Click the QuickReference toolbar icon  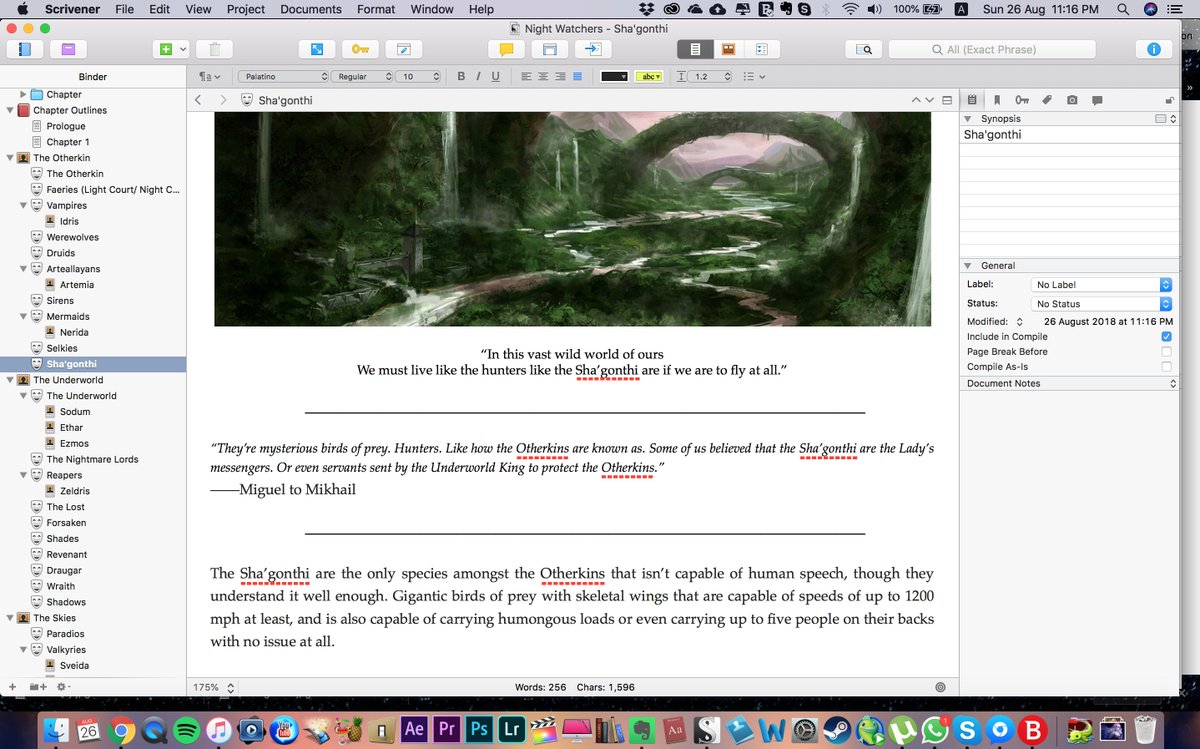[403, 49]
